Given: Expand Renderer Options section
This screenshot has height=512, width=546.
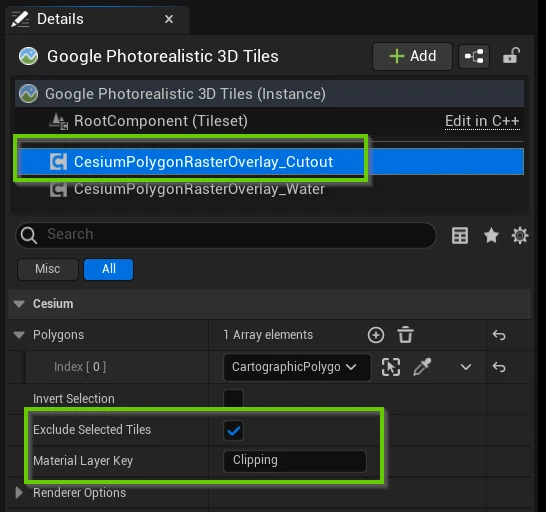Looking at the screenshot, I should [x=19, y=493].
